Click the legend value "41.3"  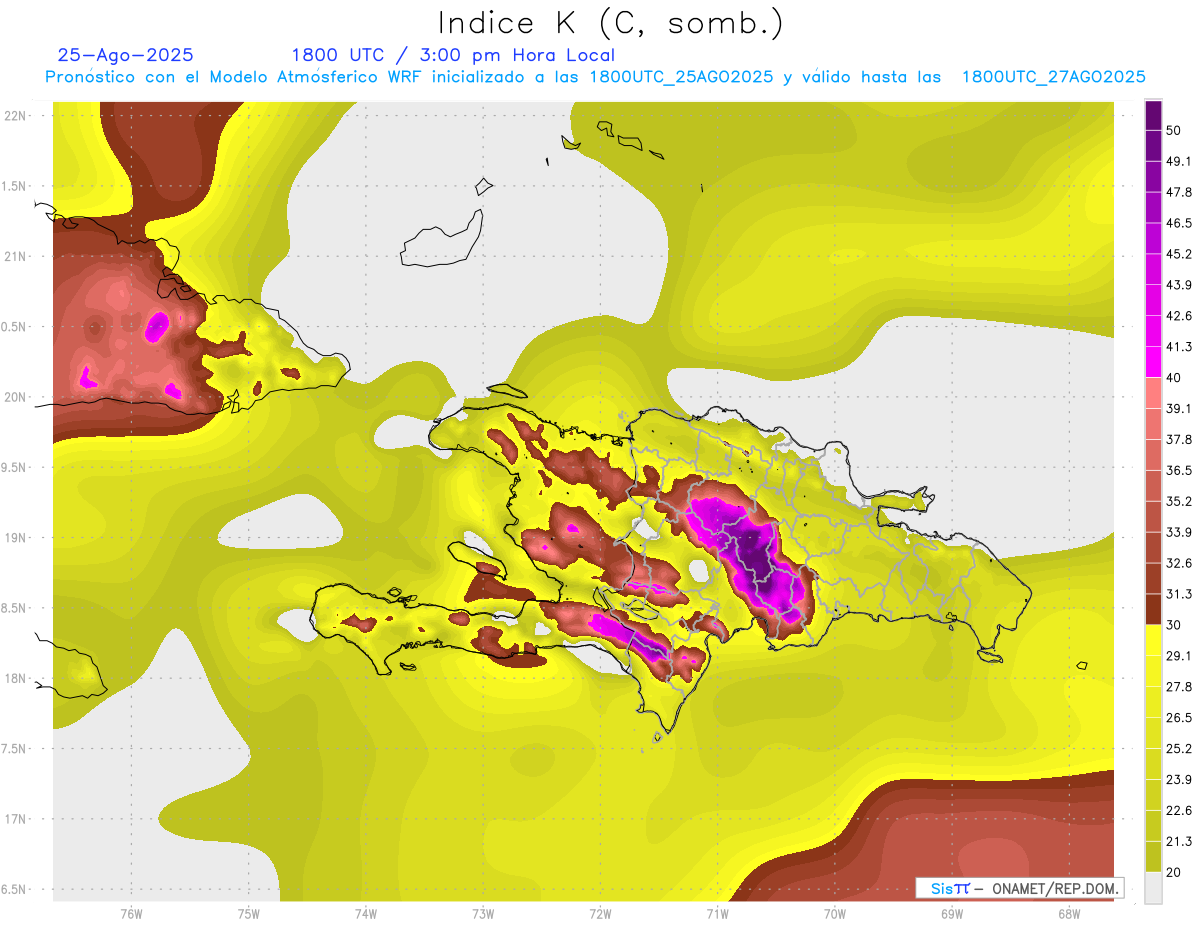[1178, 347]
